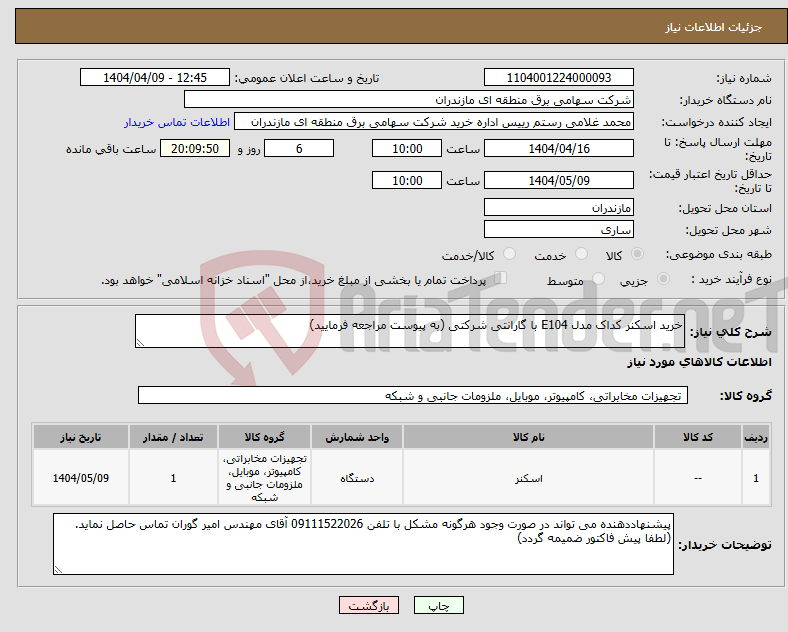Click the دستگاه unit cell

[357, 478]
